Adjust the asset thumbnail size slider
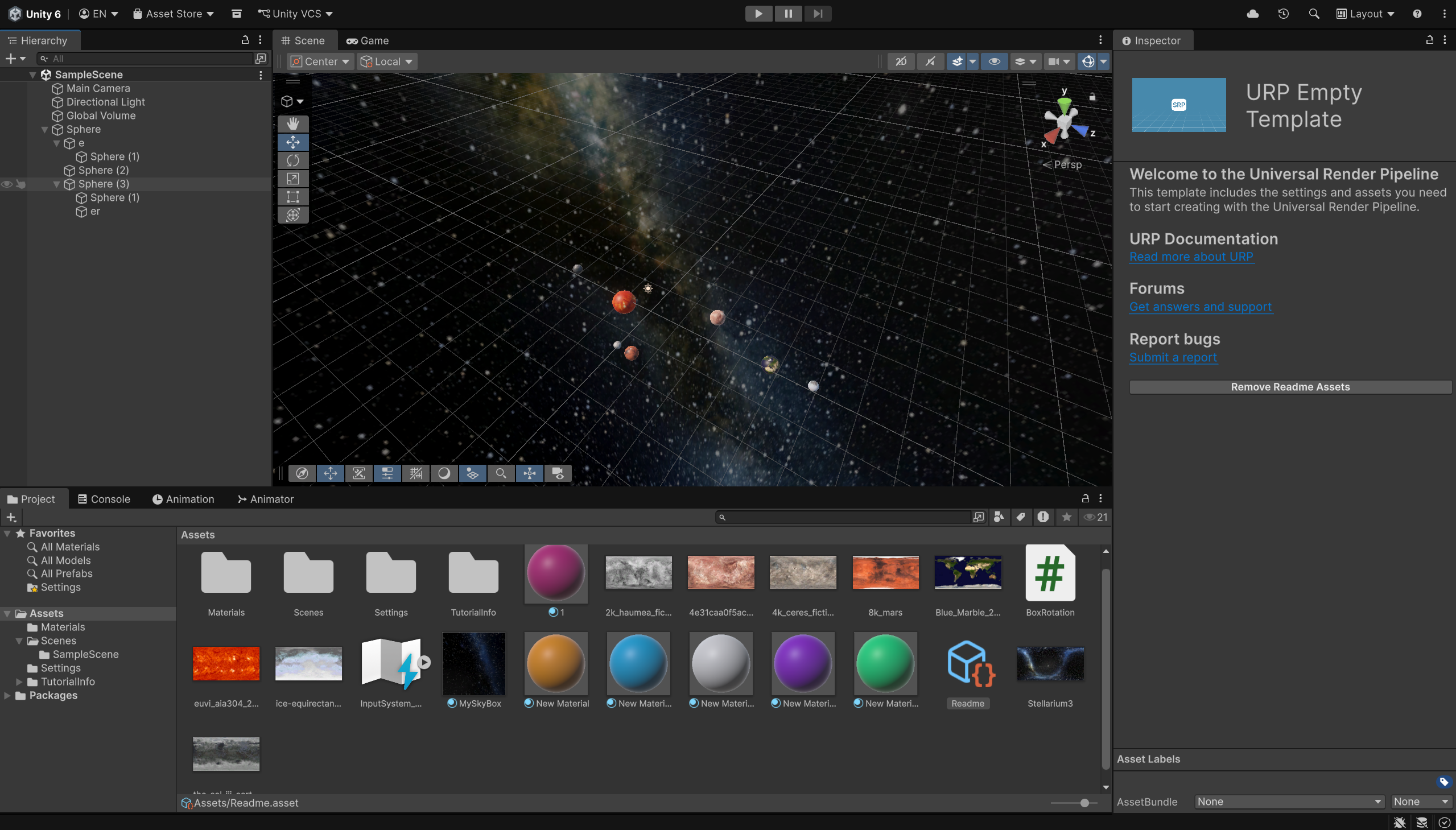 pyautogui.click(x=1084, y=803)
